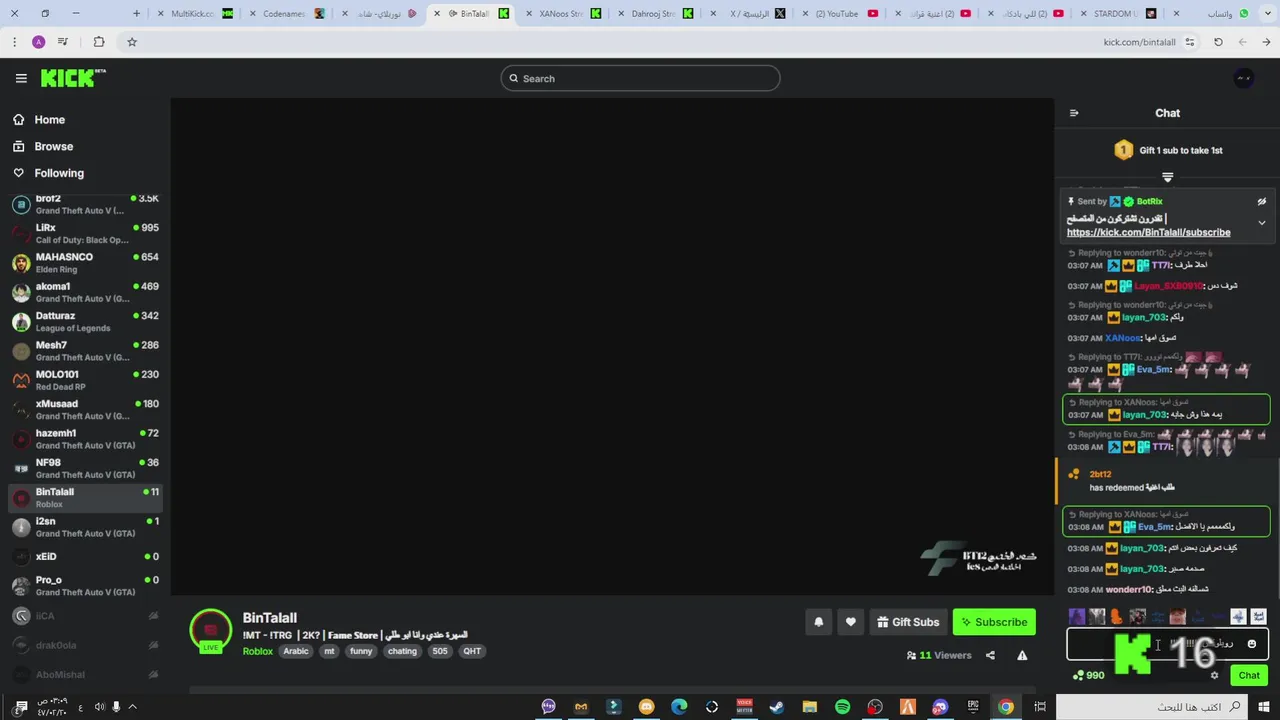Report the stream via warning icon
The width and height of the screenshot is (1280, 720).
(1022, 655)
